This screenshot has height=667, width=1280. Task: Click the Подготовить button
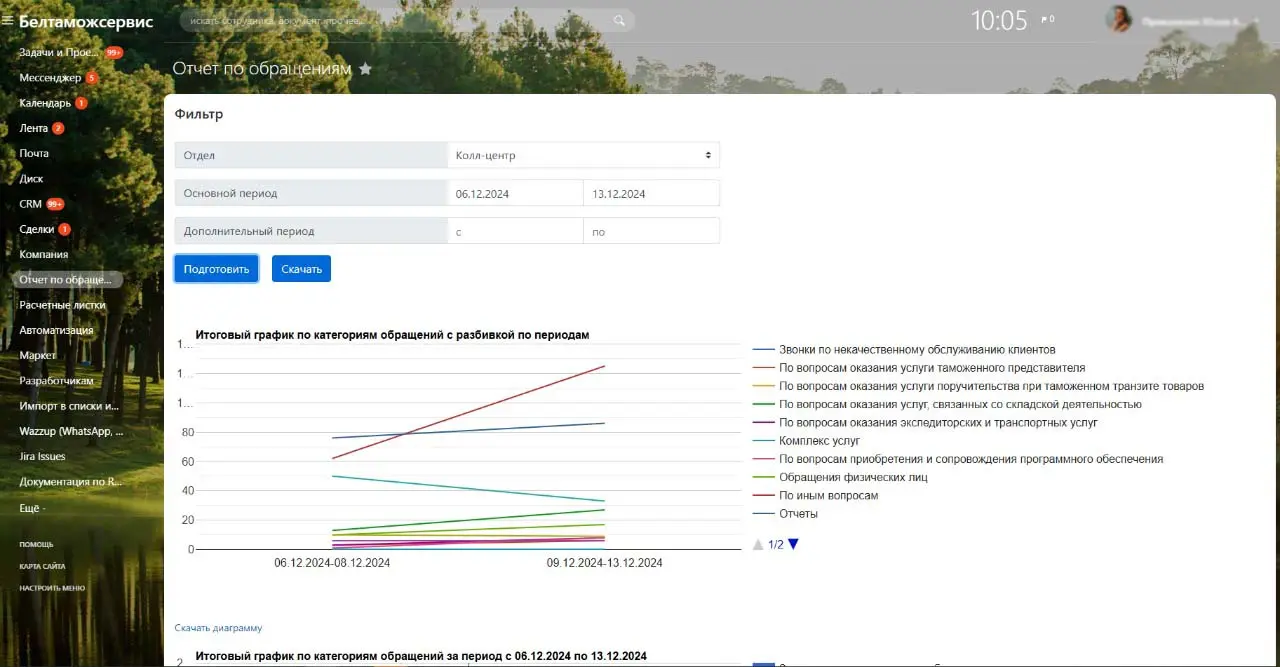coord(216,269)
